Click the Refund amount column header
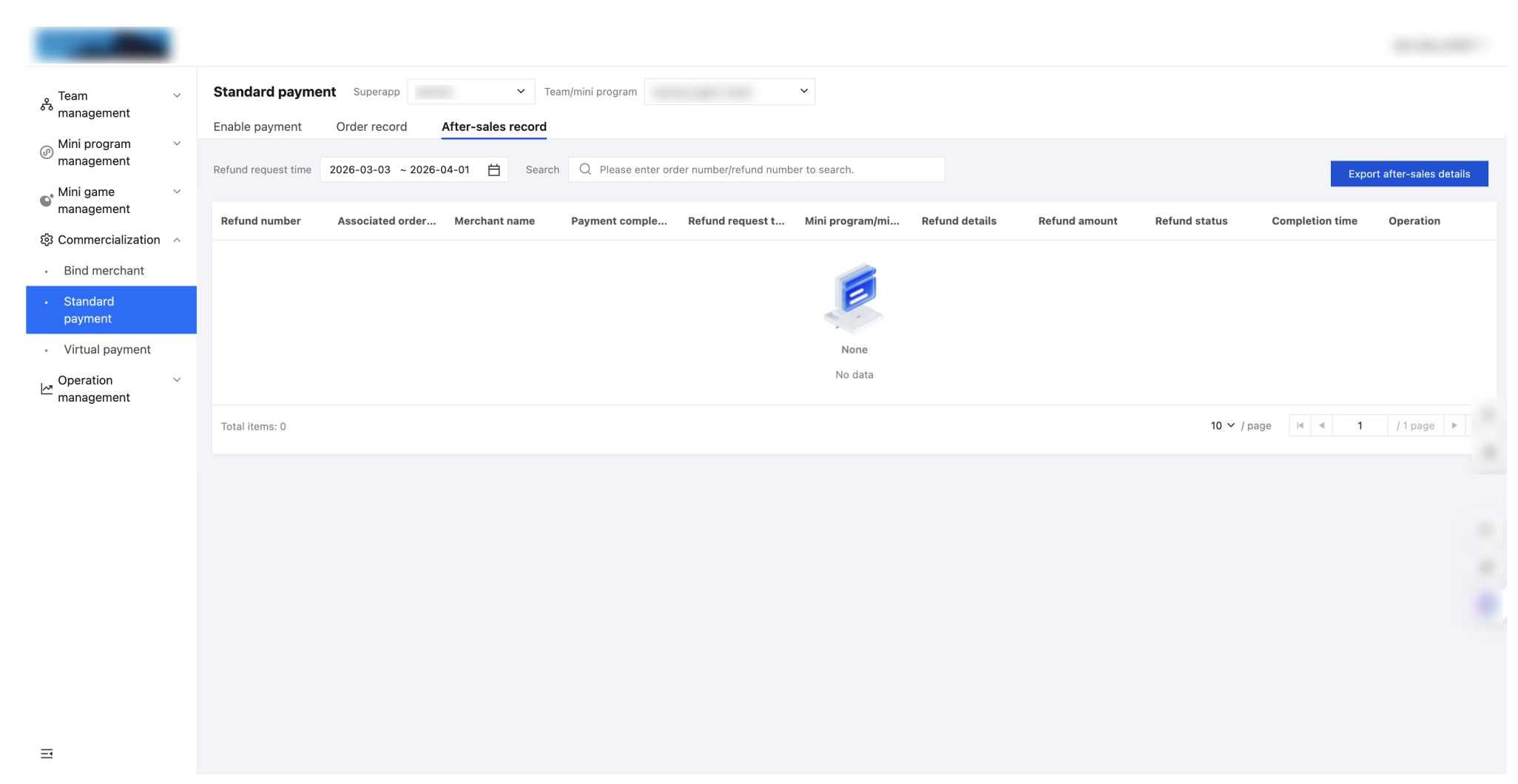Image resolution: width=1518 pixels, height=784 pixels. click(x=1078, y=221)
